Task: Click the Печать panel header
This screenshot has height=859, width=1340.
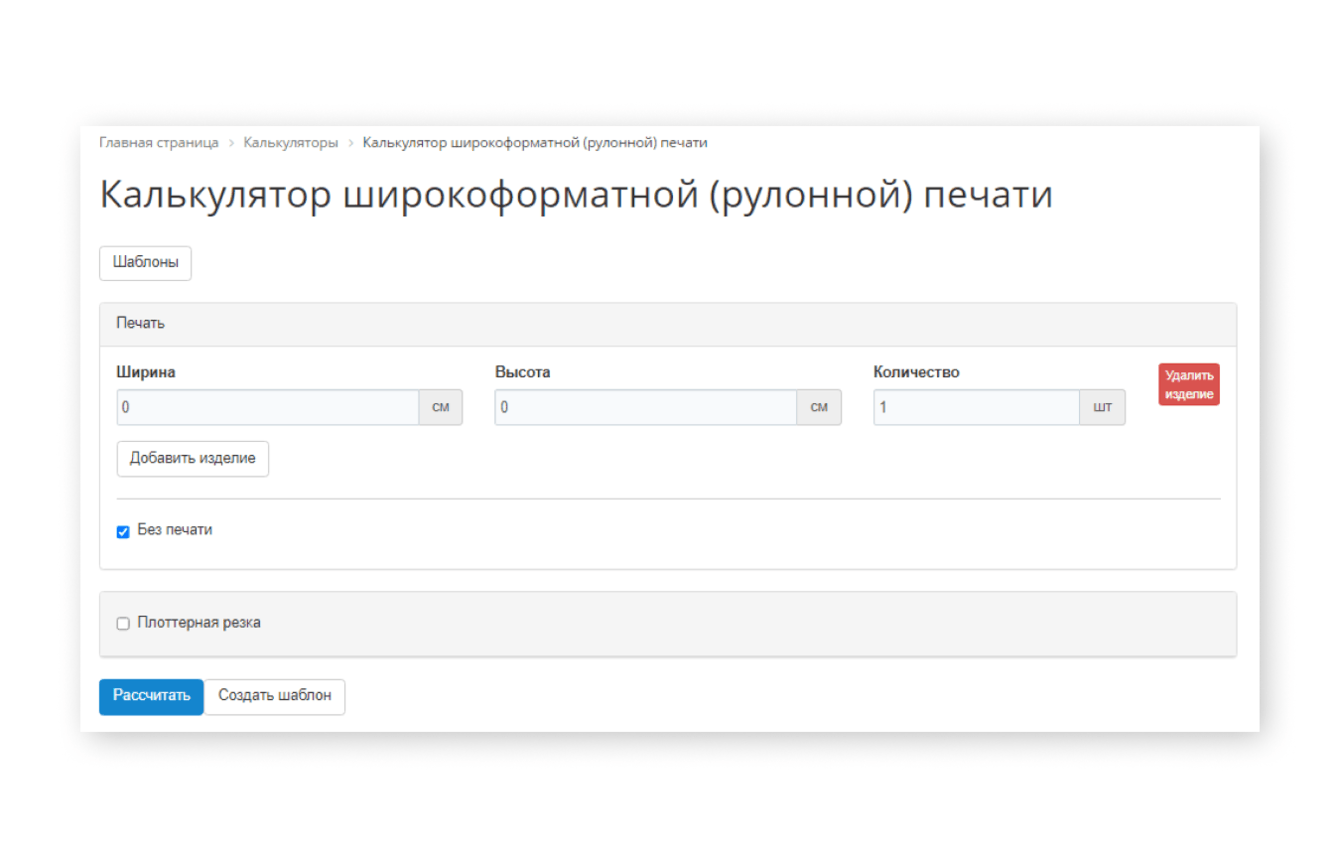Action: pos(667,324)
